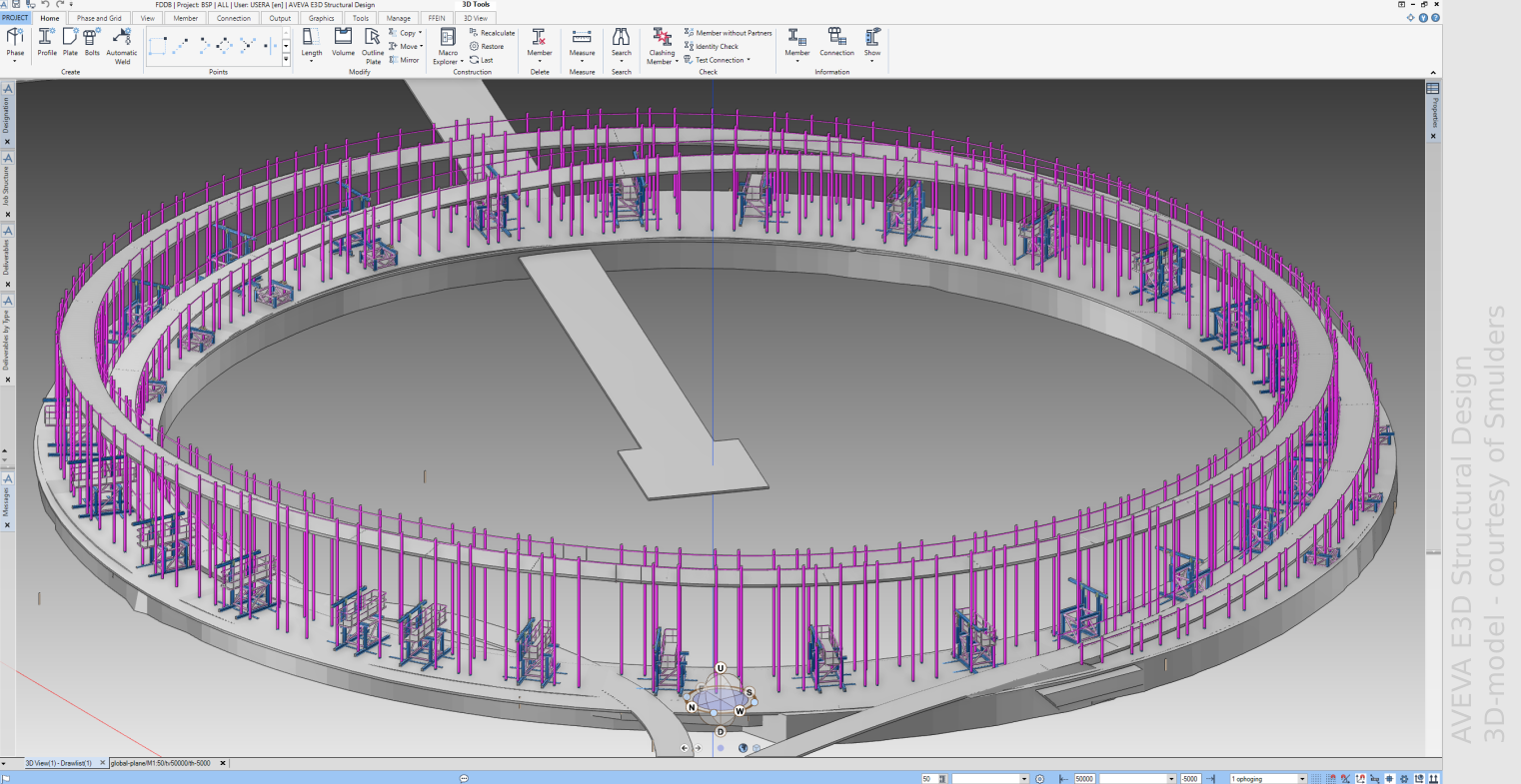
Task: Click the Recalculate construction command
Action: (492, 33)
